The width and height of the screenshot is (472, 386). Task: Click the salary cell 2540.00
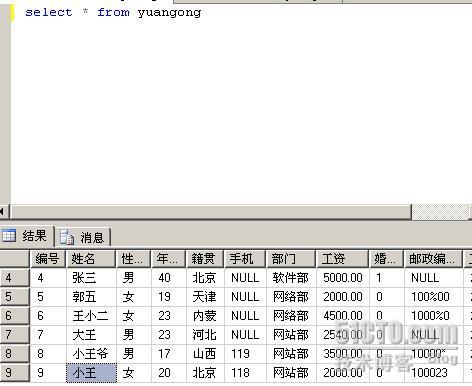click(343, 335)
